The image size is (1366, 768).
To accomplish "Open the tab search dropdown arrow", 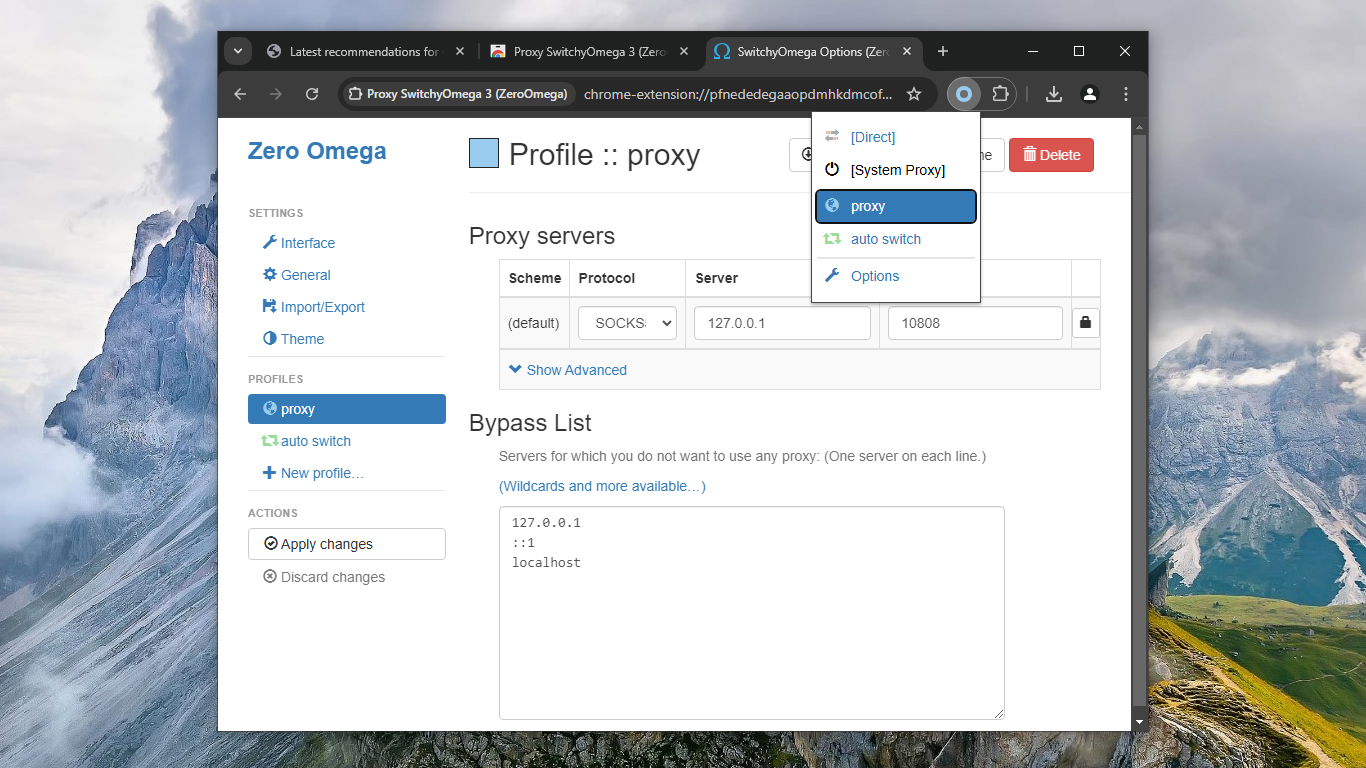I will [x=237, y=51].
